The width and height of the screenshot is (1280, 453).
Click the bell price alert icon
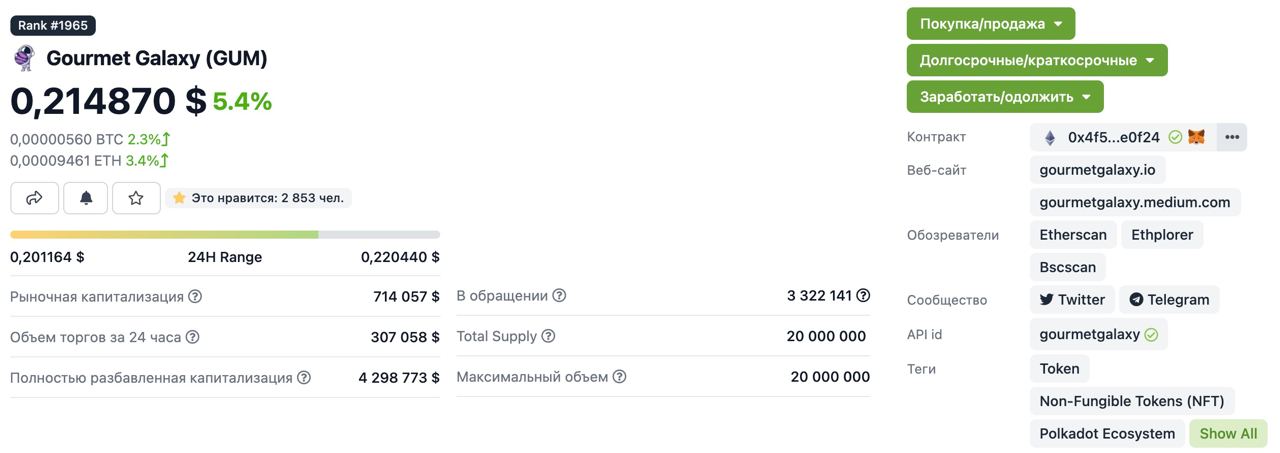click(86, 198)
